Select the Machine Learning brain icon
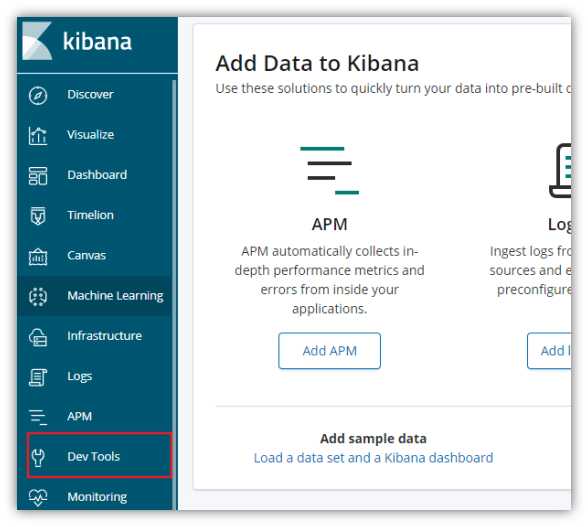Screen dimensions: 588x527 point(38,296)
